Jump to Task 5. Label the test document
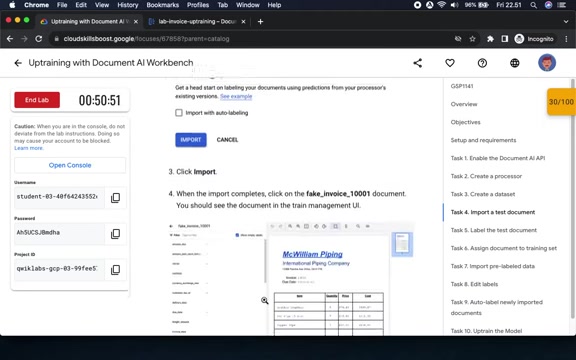 tap(493, 230)
